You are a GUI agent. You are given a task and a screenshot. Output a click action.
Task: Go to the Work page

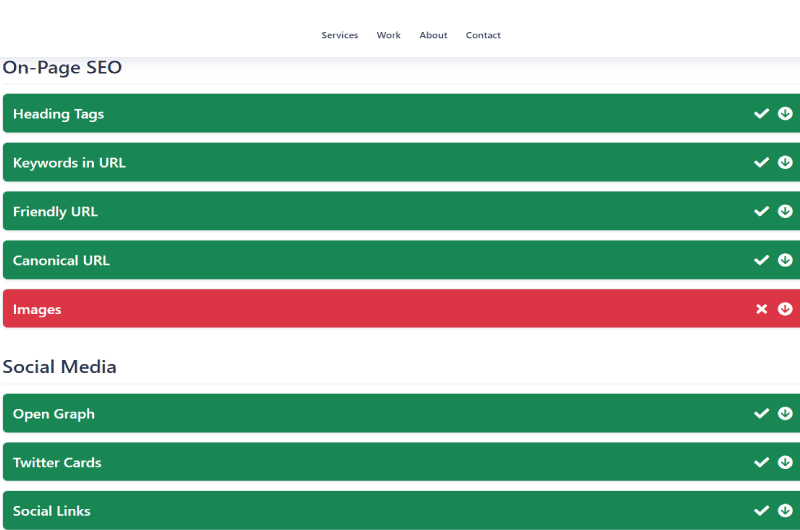tap(388, 35)
